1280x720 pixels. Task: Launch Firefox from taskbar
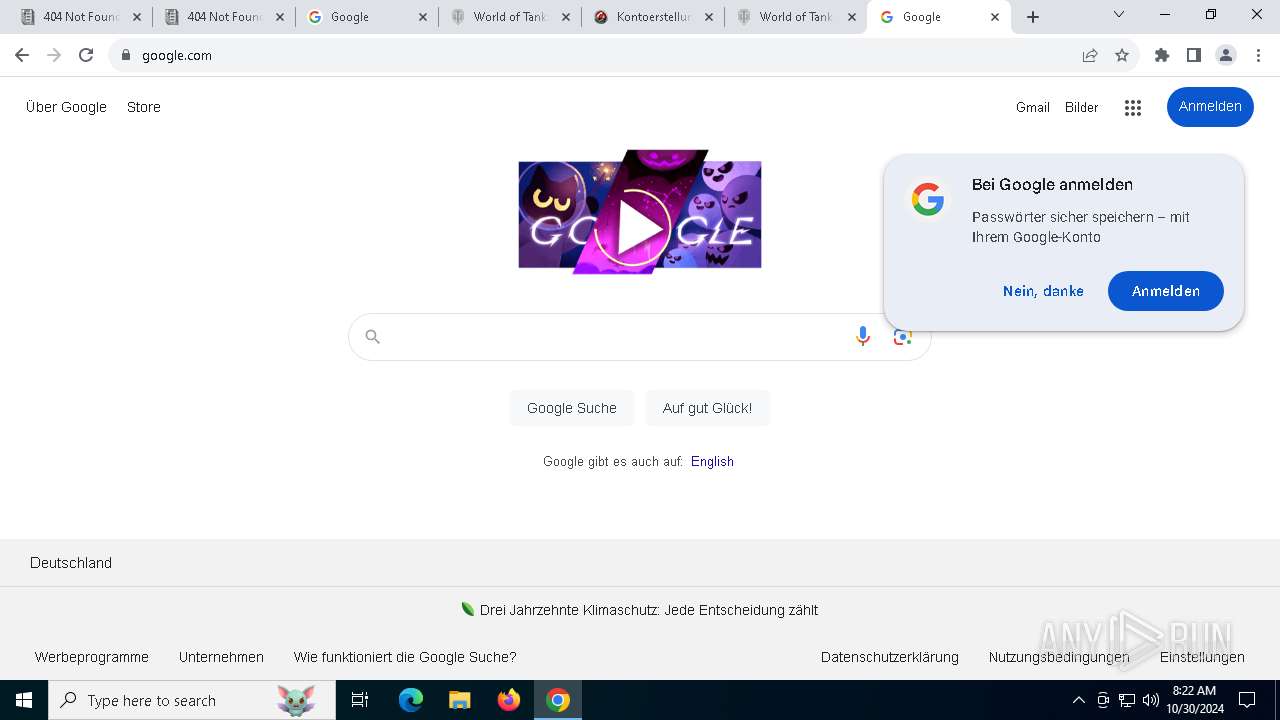click(509, 700)
